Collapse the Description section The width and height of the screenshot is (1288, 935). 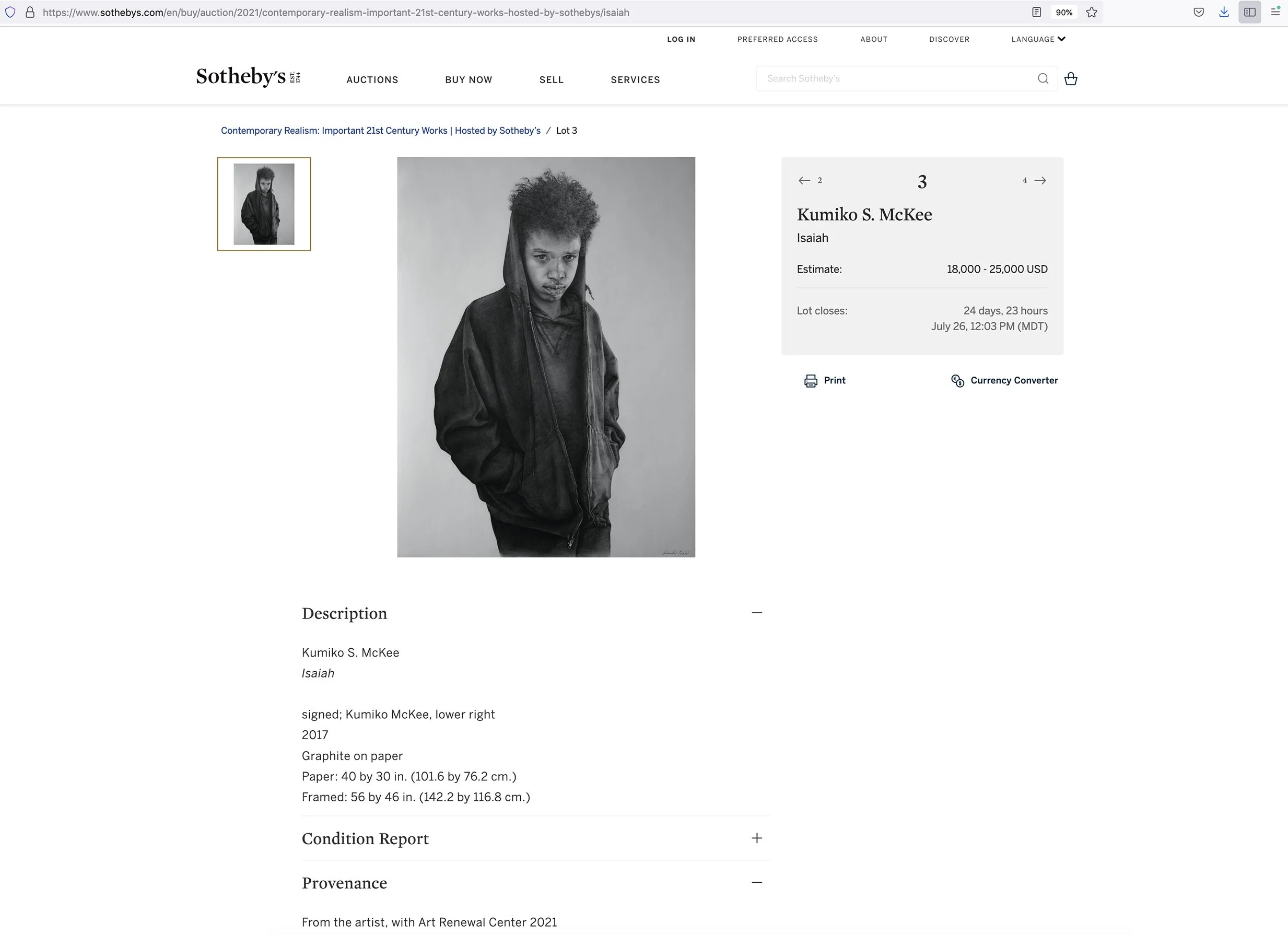click(756, 612)
